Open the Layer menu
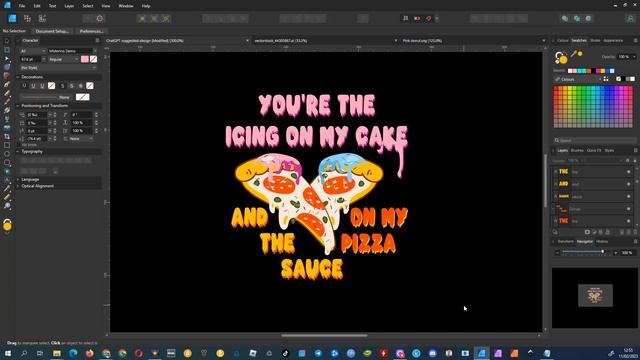Viewport: 640px width, 360px height. click(69, 6)
